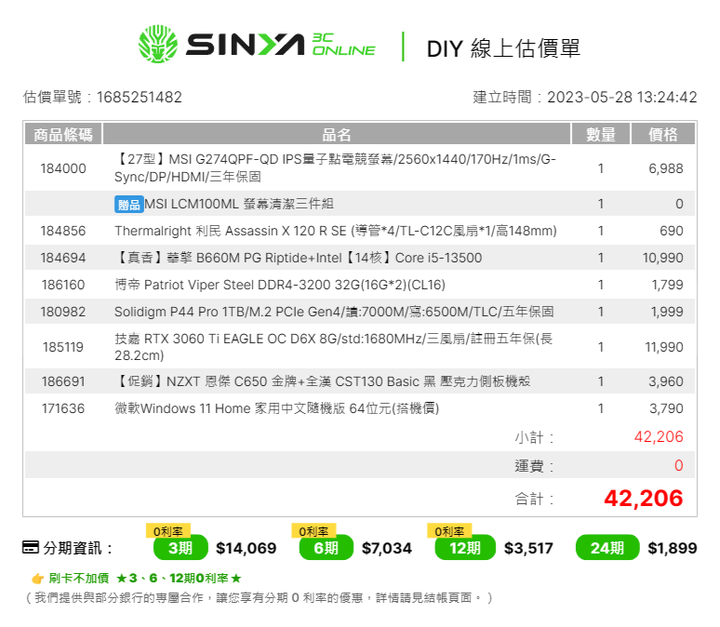Click the 運費 shipping value 0
This screenshot has height=627, width=720.
tap(679, 465)
